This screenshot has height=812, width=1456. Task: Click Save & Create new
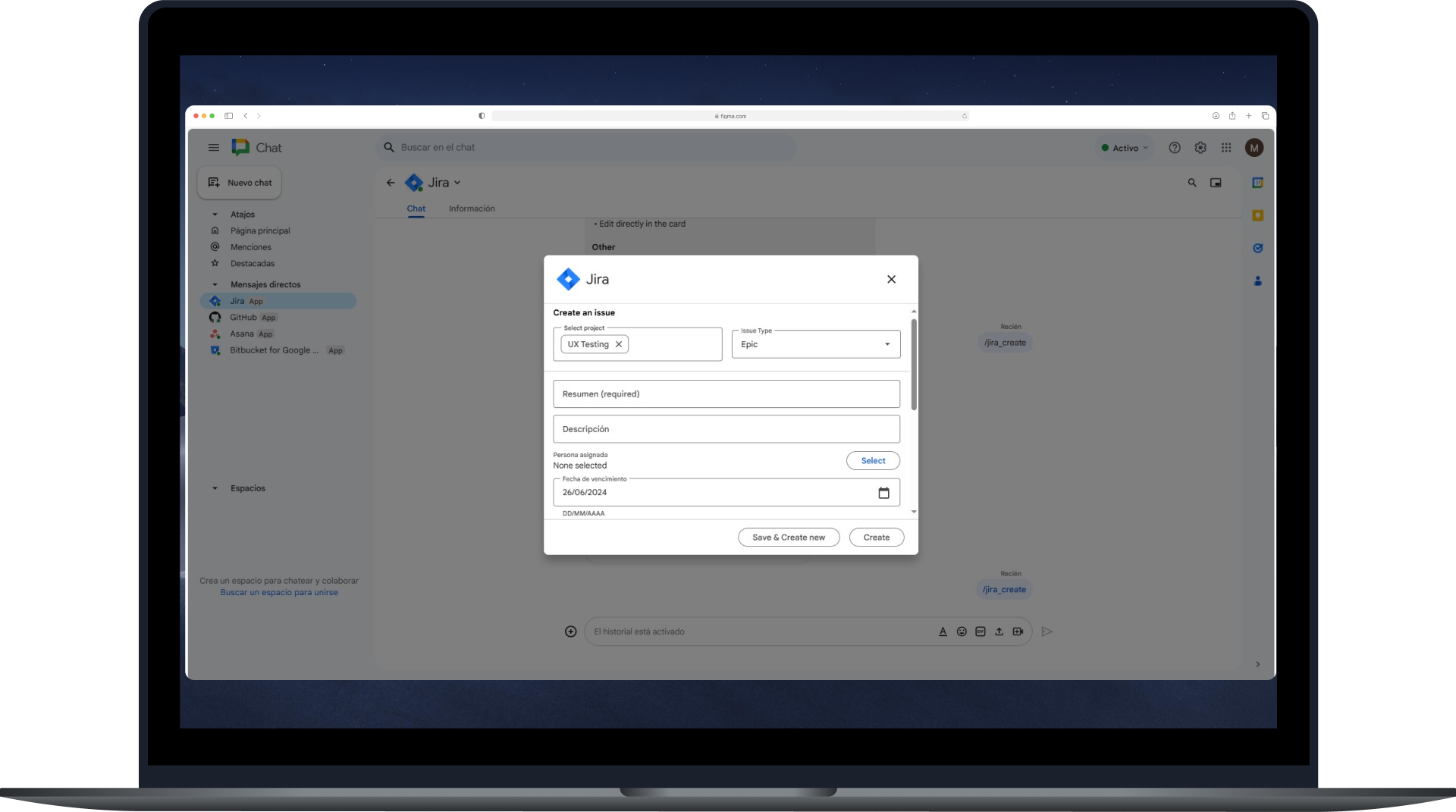tap(789, 538)
